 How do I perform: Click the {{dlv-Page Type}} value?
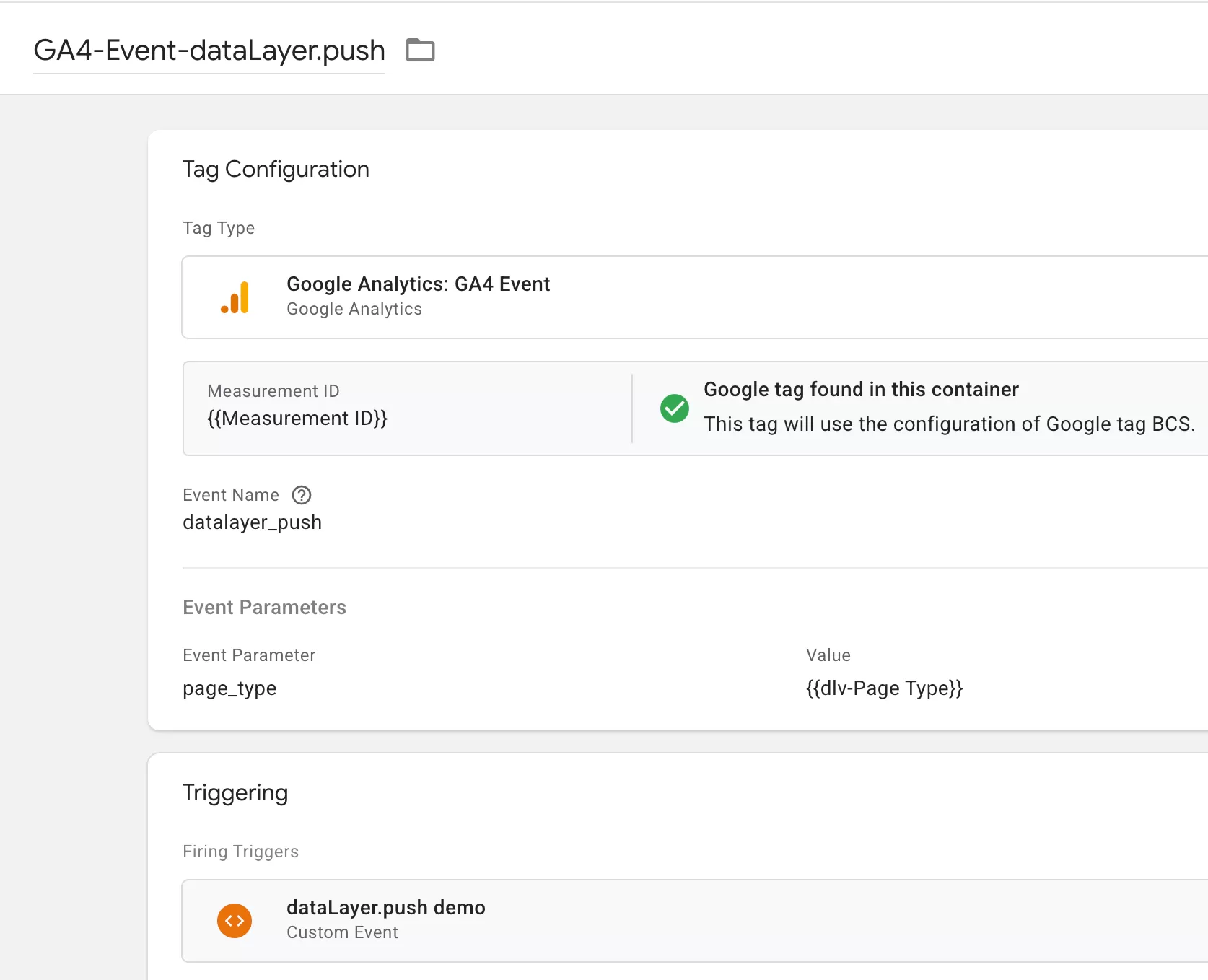point(884,688)
